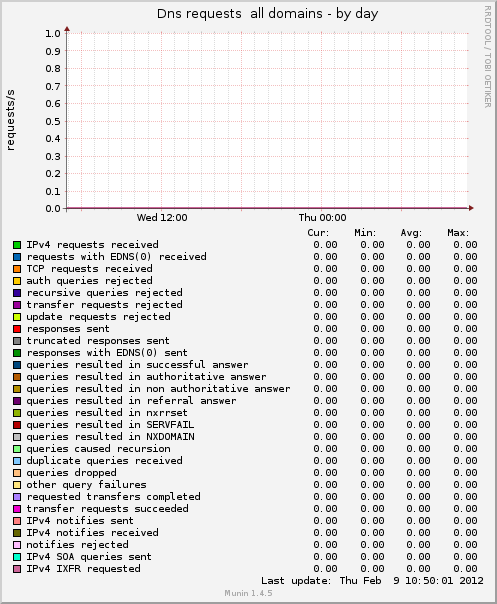Click the Cur value for IPv4 requests received
The height and width of the screenshot is (604, 497).
[325, 245]
